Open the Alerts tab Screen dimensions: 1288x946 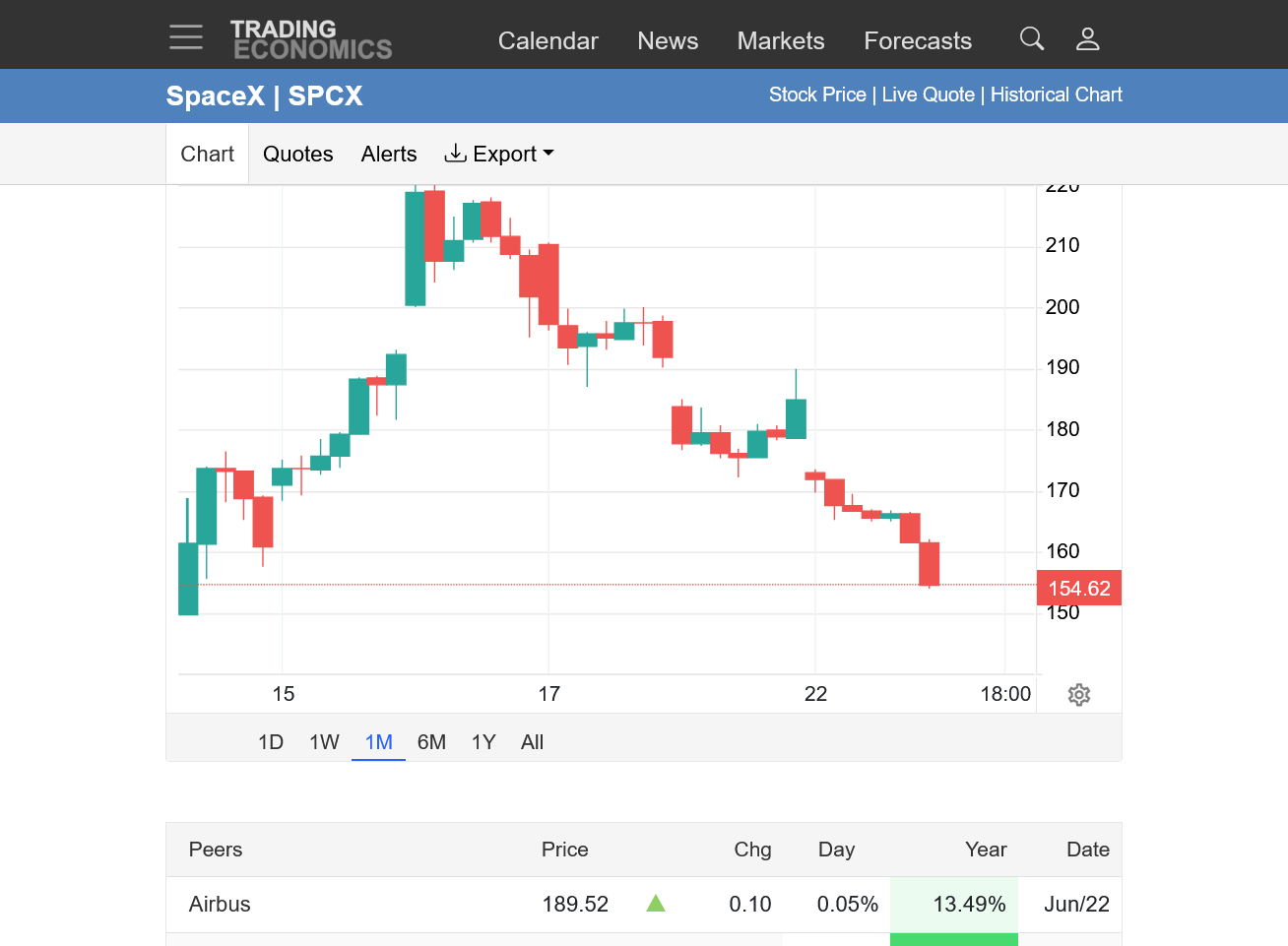pyautogui.click(x=389, y=154)
